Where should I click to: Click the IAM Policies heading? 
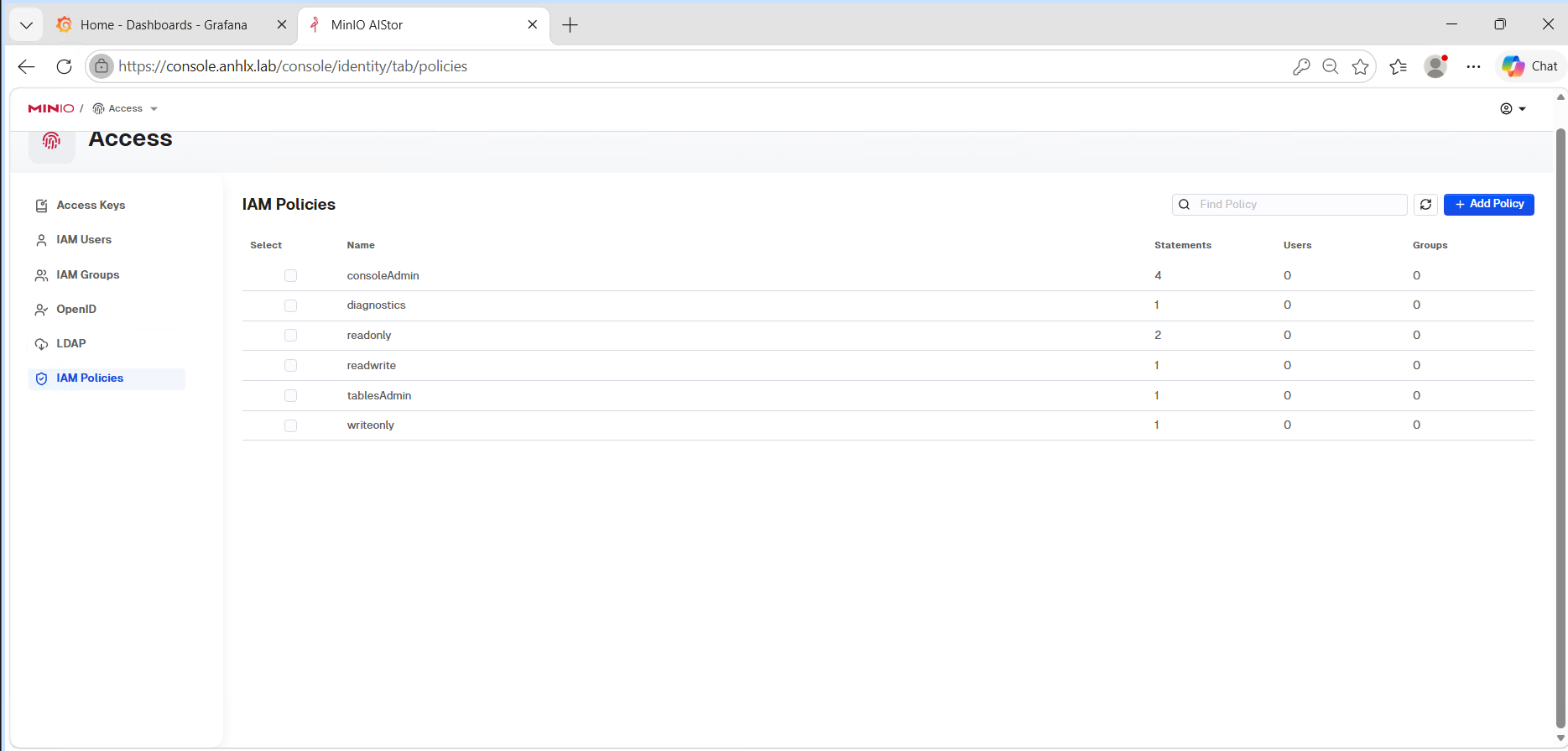pyautogui.click(x=289, y=204)
